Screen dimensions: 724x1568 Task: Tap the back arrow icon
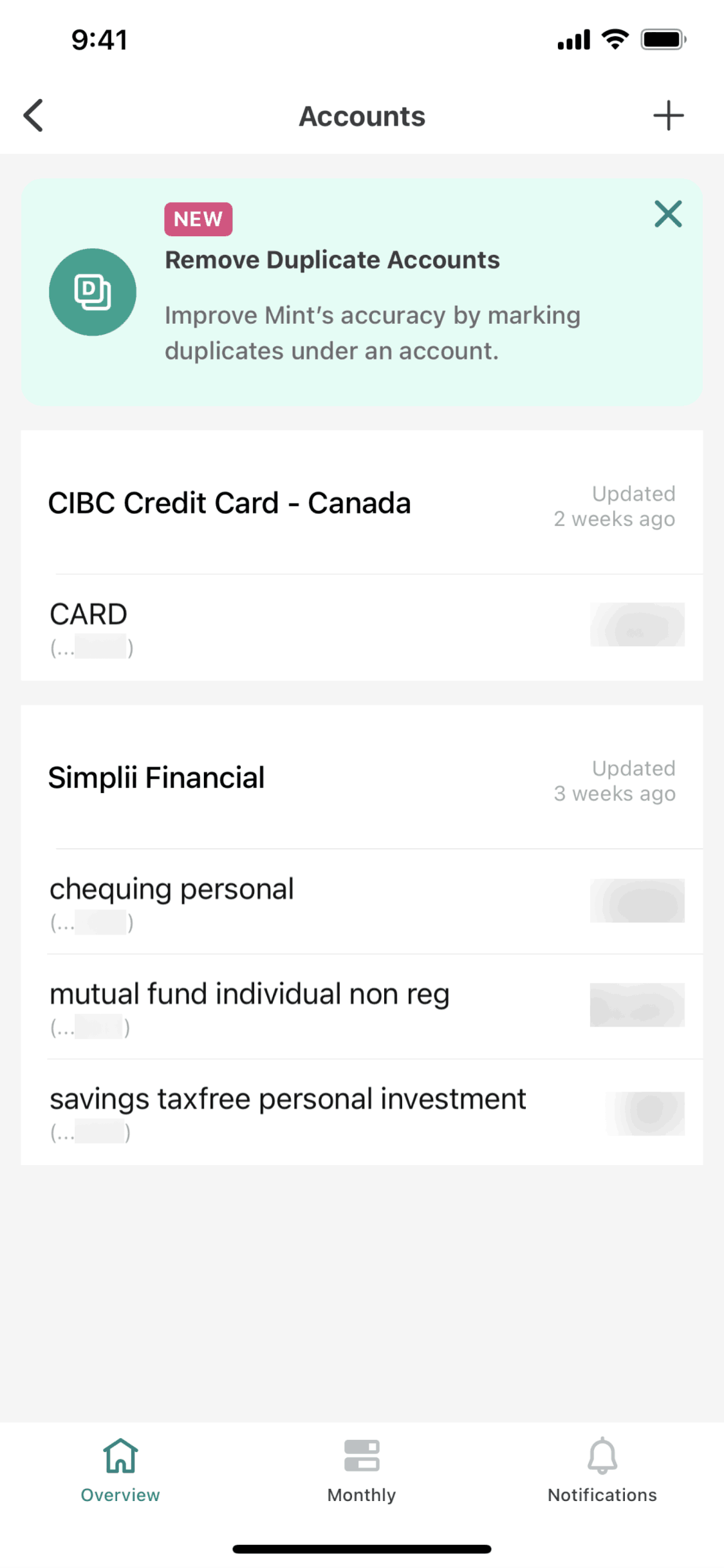coord(33,116)
